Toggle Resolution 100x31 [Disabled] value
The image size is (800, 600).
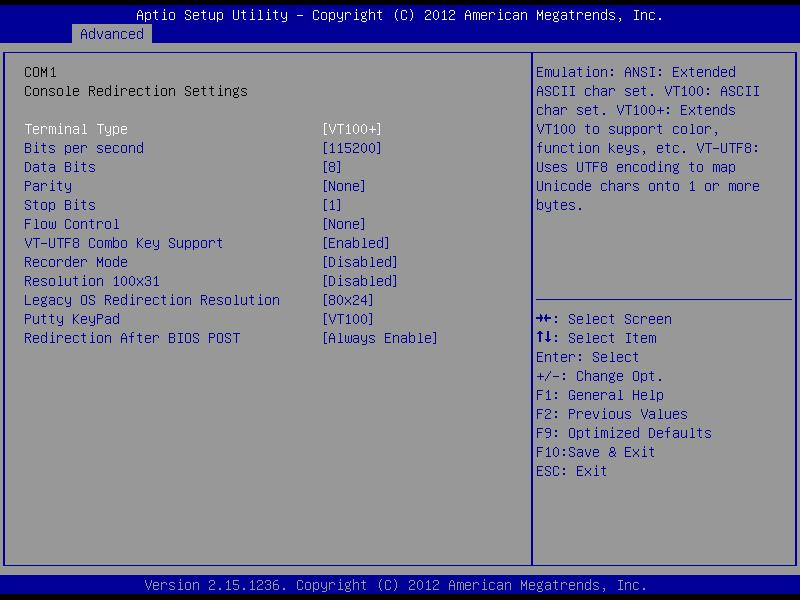[x=359, y=281]
